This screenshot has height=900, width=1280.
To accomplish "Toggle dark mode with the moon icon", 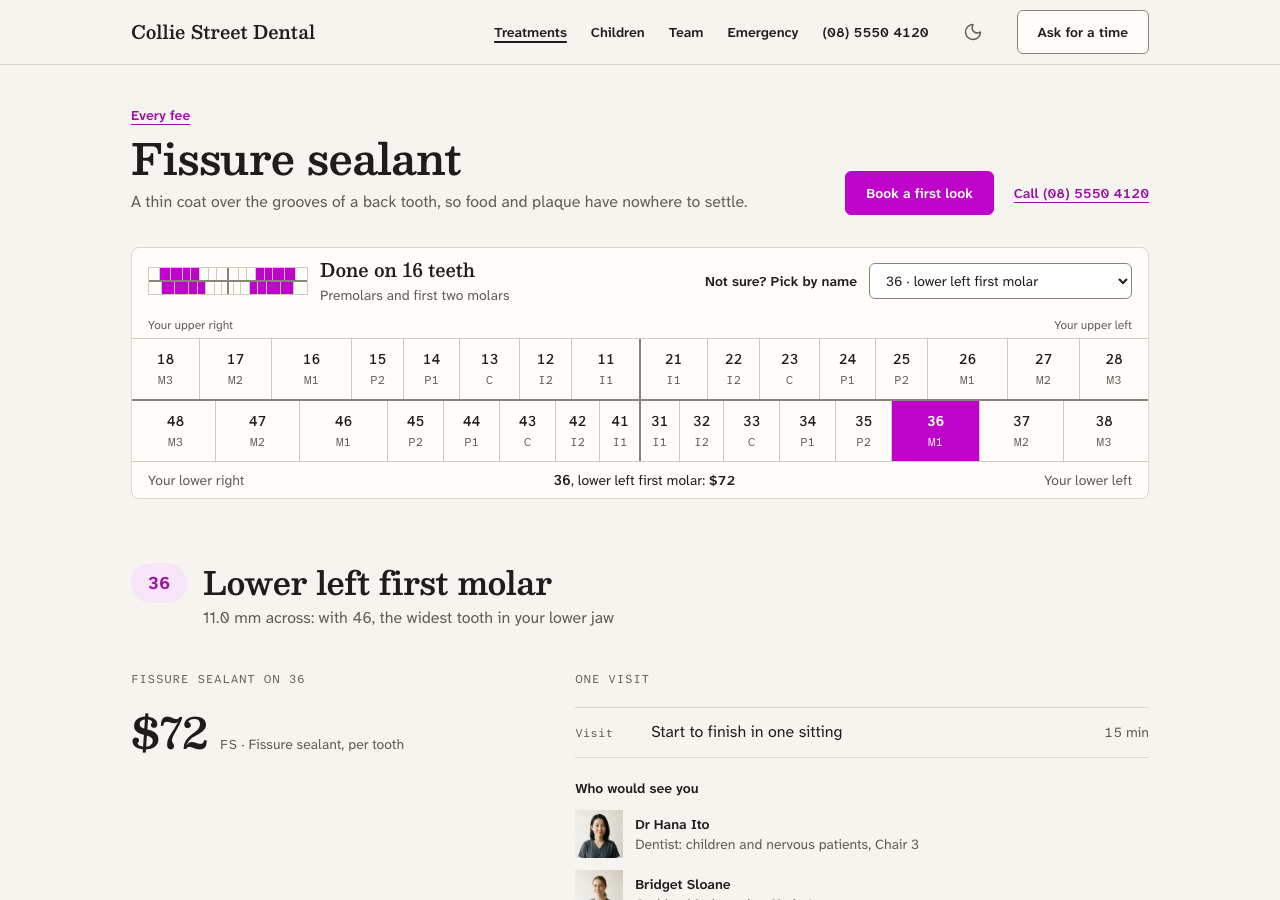I will [973, 32].
